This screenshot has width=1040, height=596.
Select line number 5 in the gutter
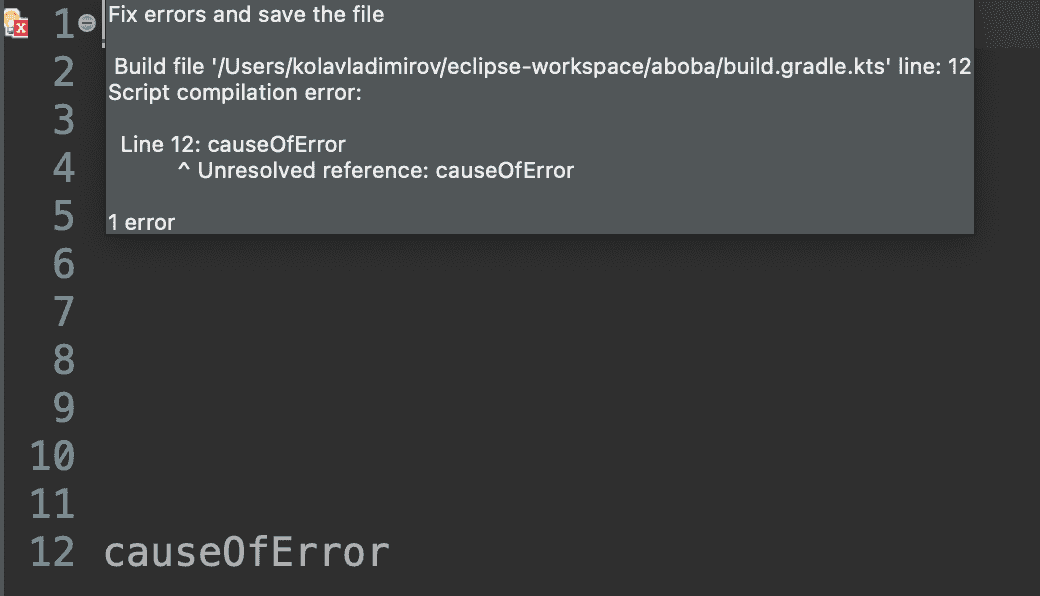pyautogui.click(x=64, y=216)
